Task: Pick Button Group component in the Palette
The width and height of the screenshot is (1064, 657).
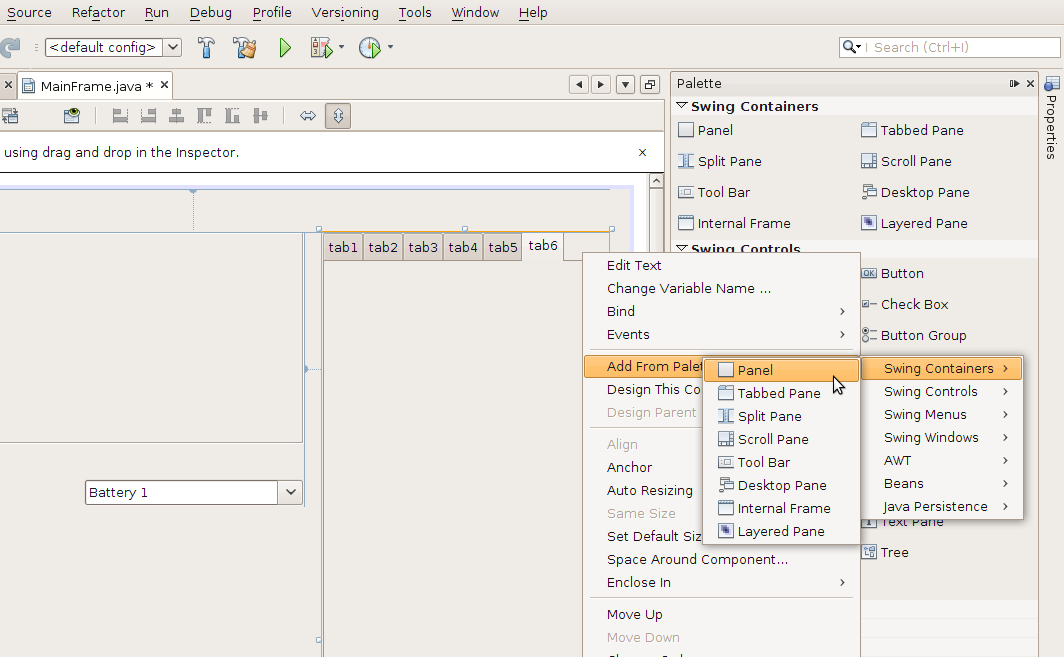Action: (x=913, y=336)
